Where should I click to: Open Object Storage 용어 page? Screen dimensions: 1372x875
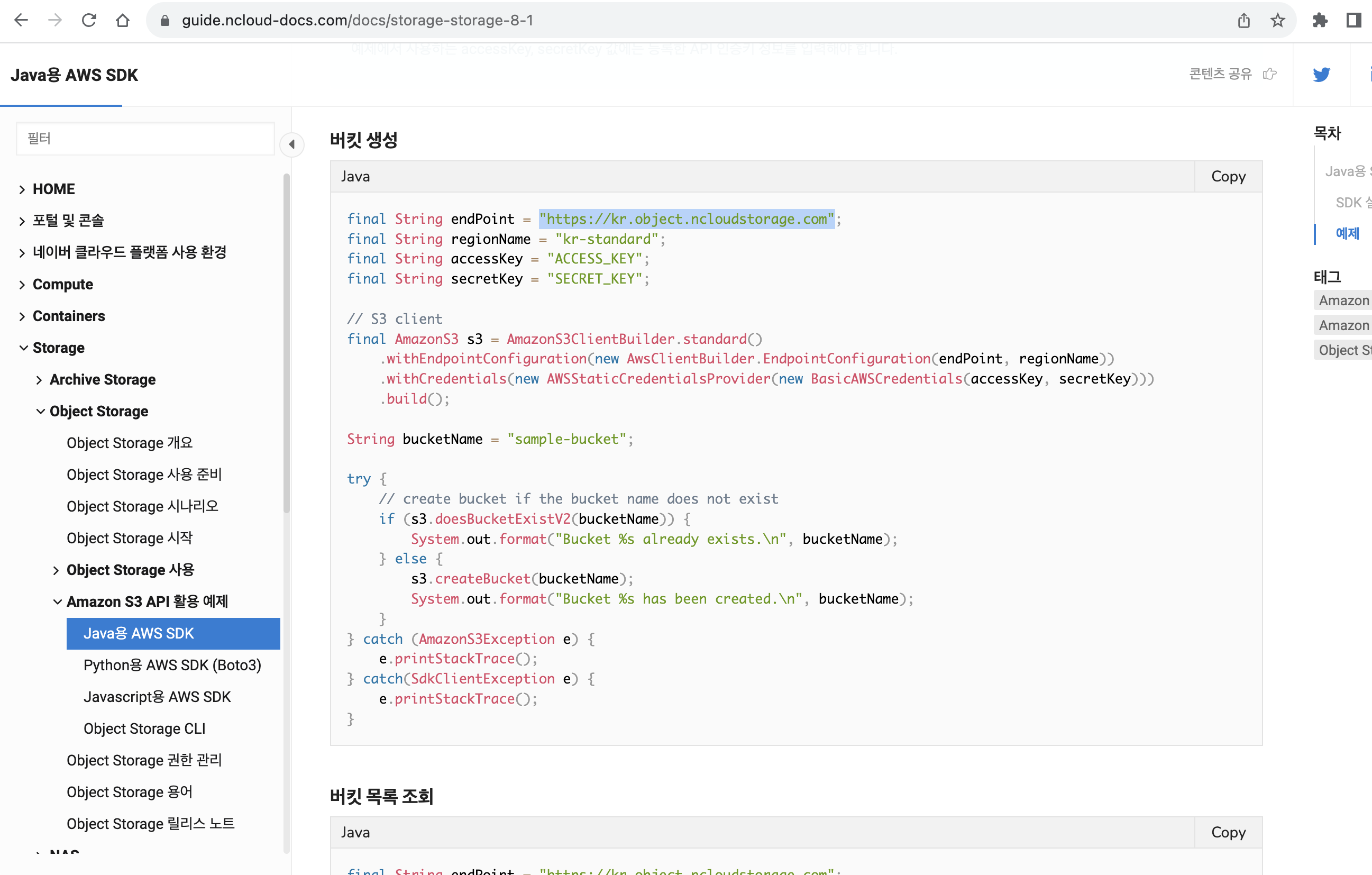click(x=130, y=792)
